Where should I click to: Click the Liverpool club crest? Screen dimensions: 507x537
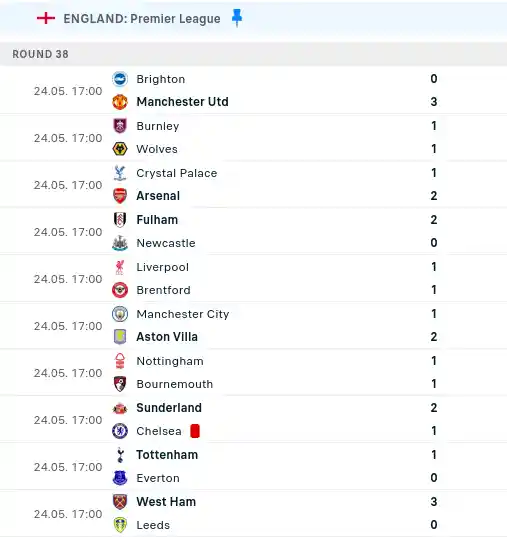(120, 267)
